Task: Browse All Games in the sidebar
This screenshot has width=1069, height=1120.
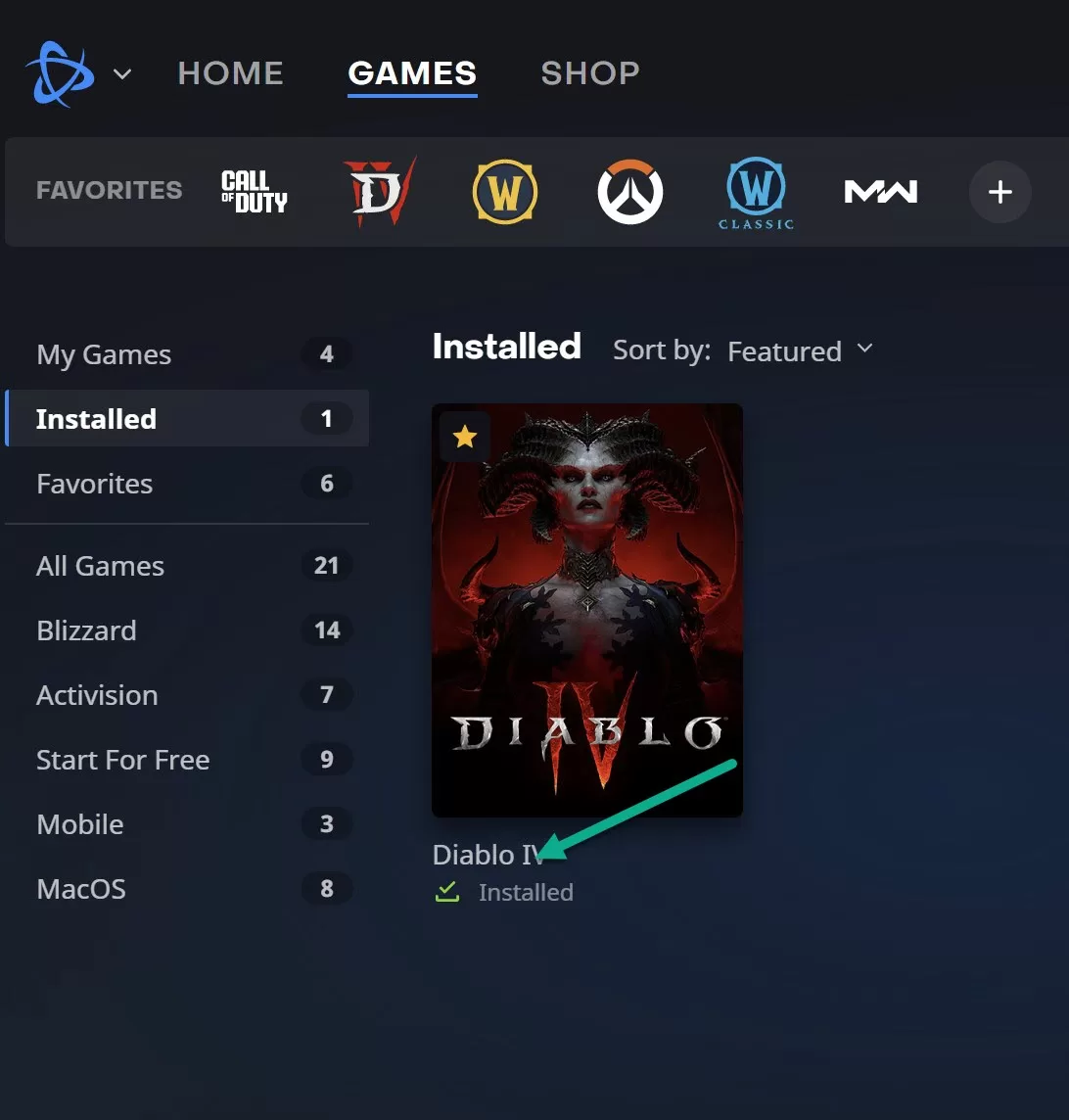Action: click(x=187, y=566)
